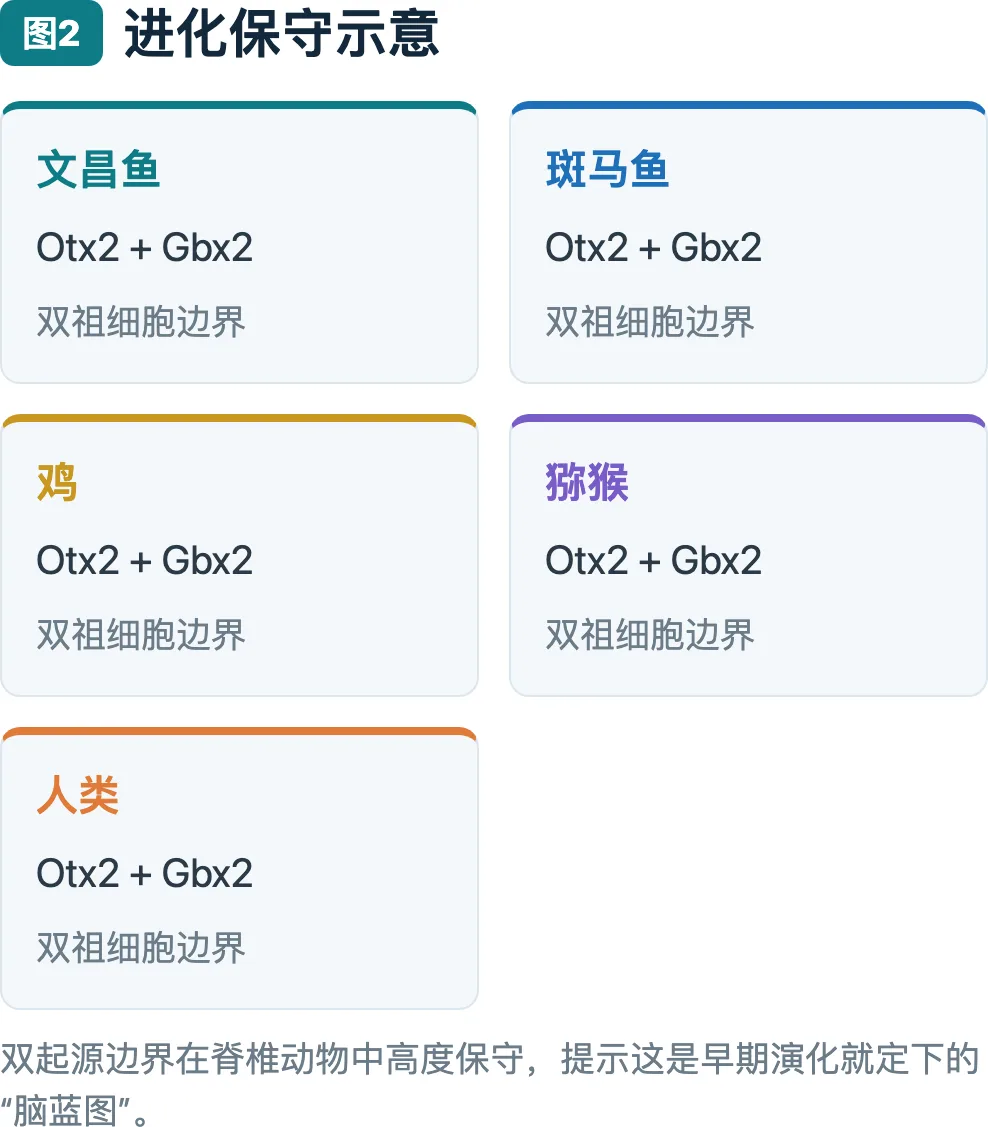The width and height of the screenshot is (988, 1127).
Task: Click 双祖细胞边界 under 猕猴
Action: [x=650, y=635]
